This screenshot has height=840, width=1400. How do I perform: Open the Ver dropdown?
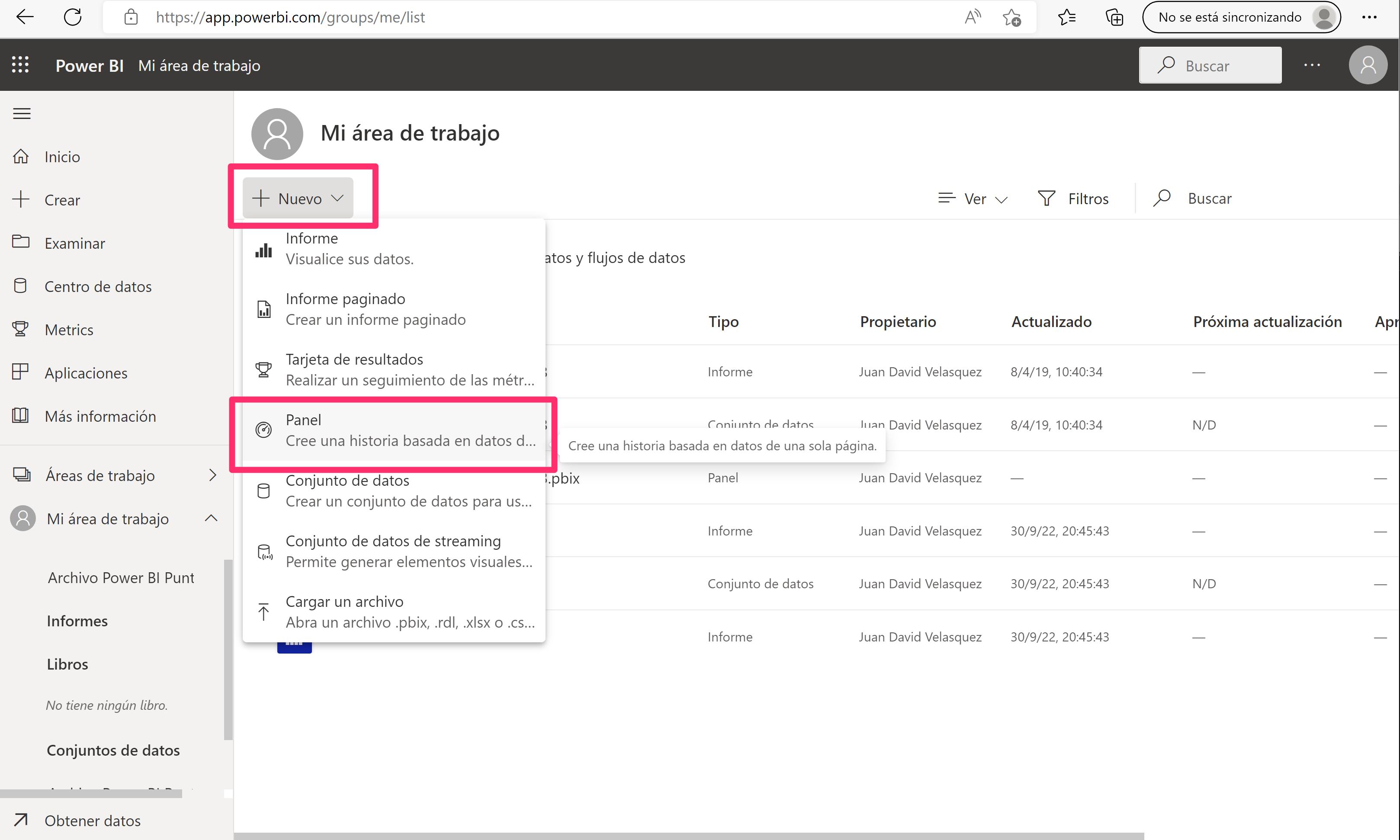973,198
